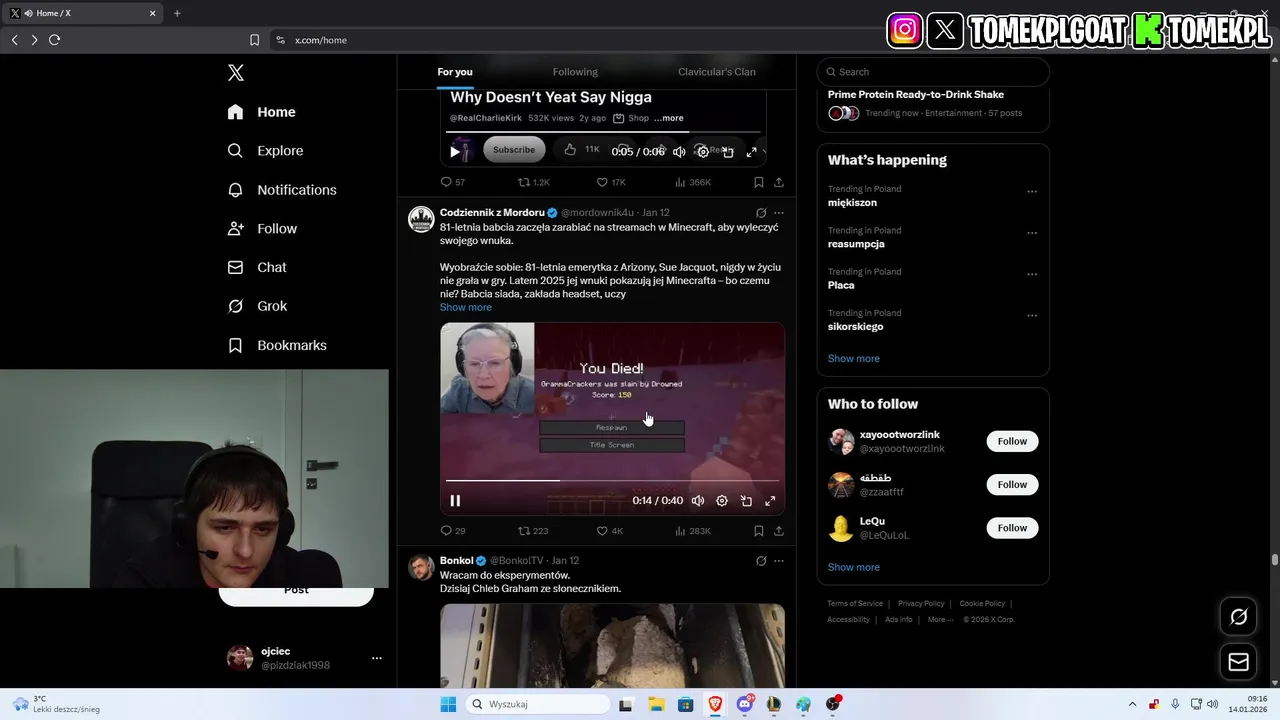Open more options for Płaca trend
Screen dimensions: 1280x720
[x=1032, y=274]
